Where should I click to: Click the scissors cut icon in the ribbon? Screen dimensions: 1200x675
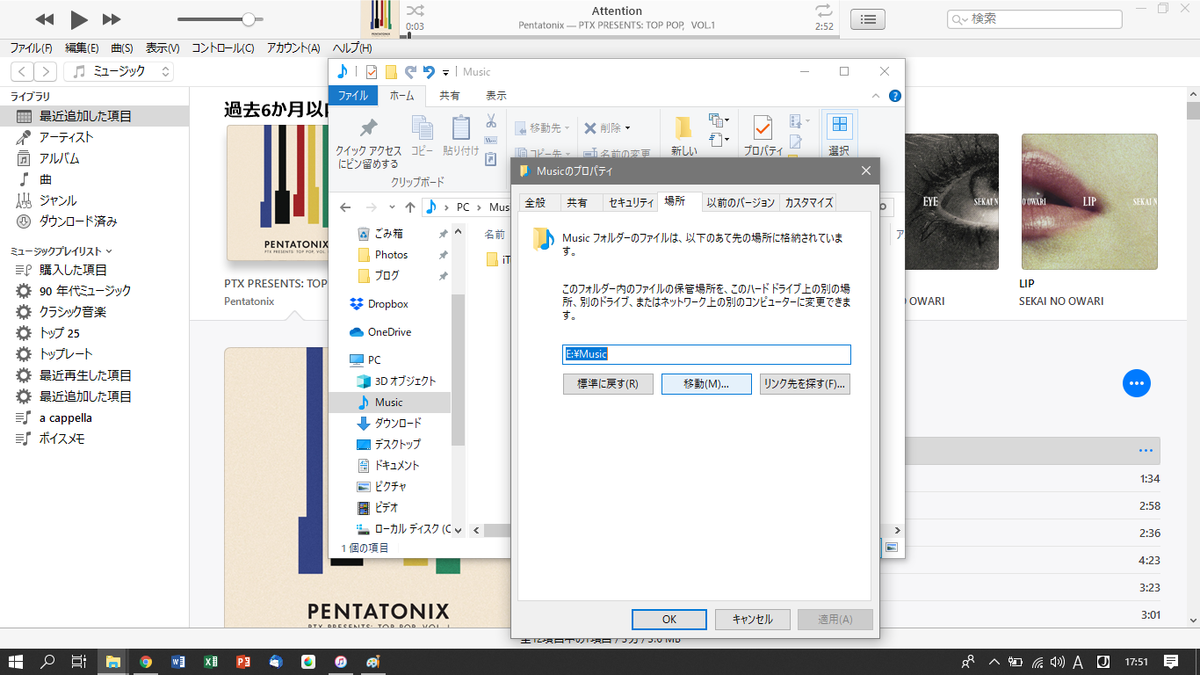(x=491, y=121)
